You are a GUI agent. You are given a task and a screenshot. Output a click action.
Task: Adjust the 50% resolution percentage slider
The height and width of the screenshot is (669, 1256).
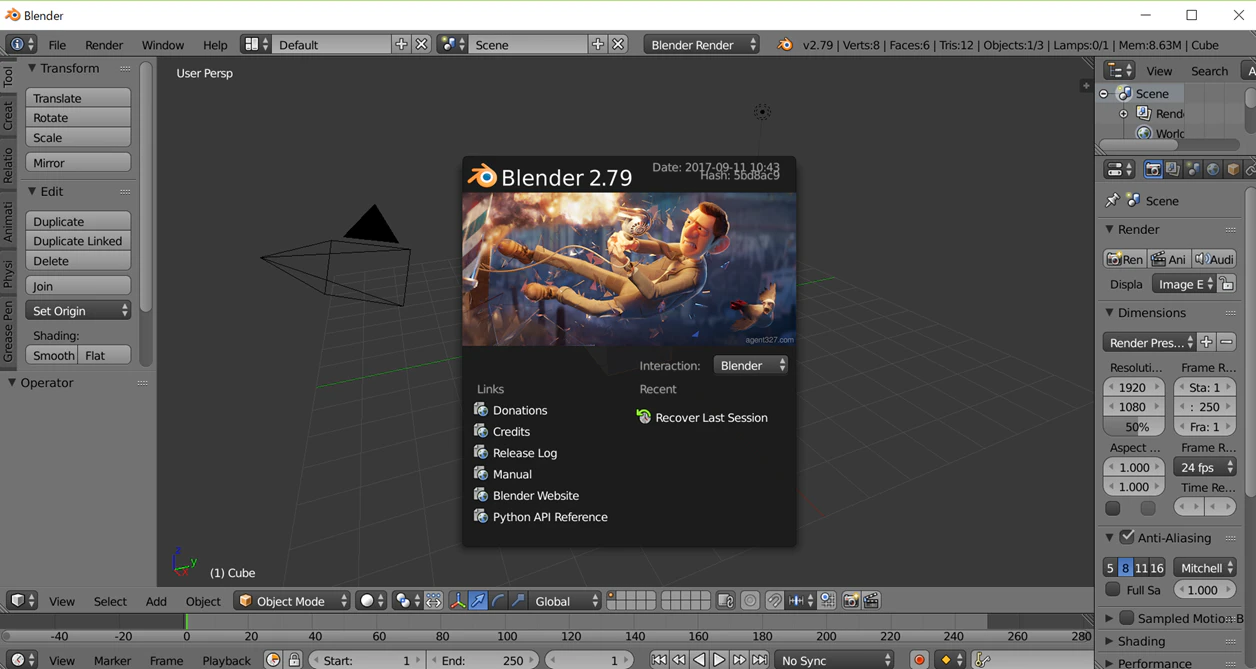point(1135,427)
